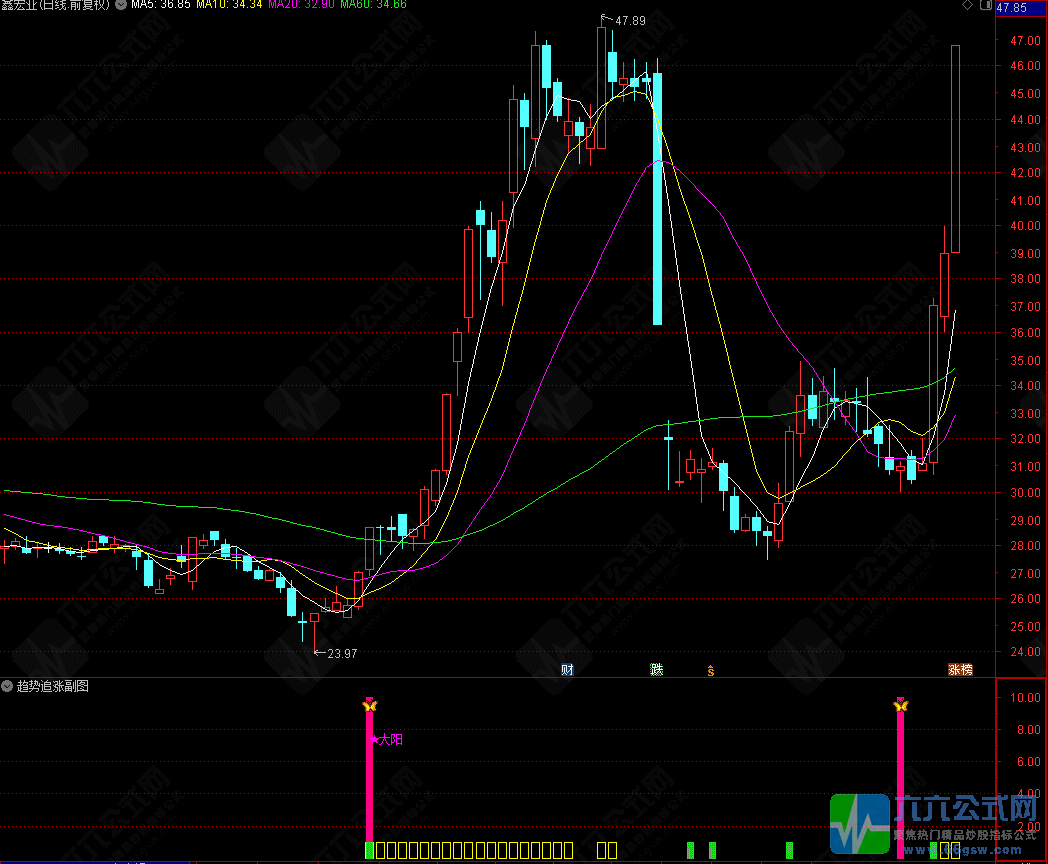Click the magenta MA20: 32.90 label

click(301, 5)
